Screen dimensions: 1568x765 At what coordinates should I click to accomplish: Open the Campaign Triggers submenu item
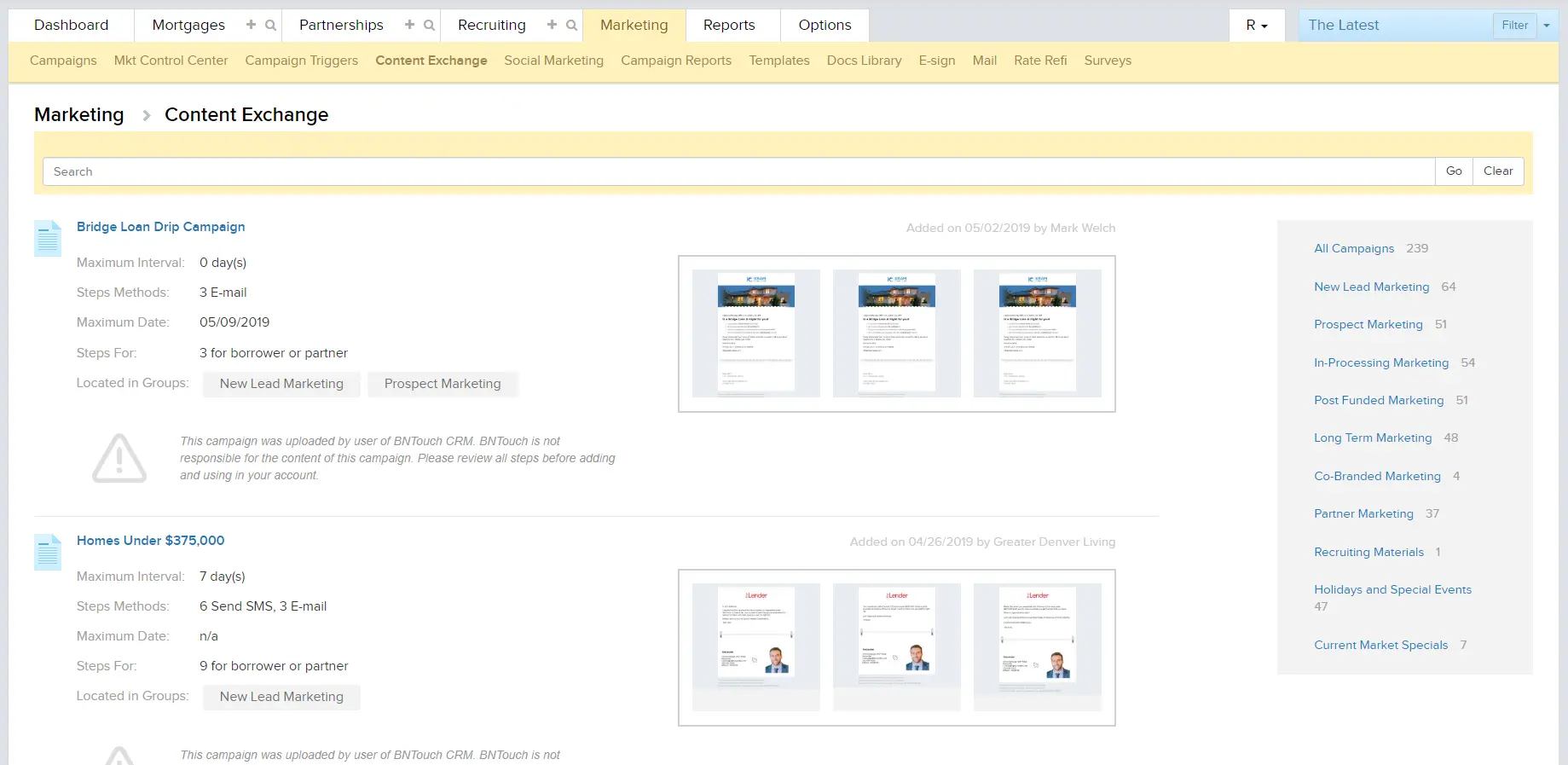pyautogui.click(x=301, y=61)
